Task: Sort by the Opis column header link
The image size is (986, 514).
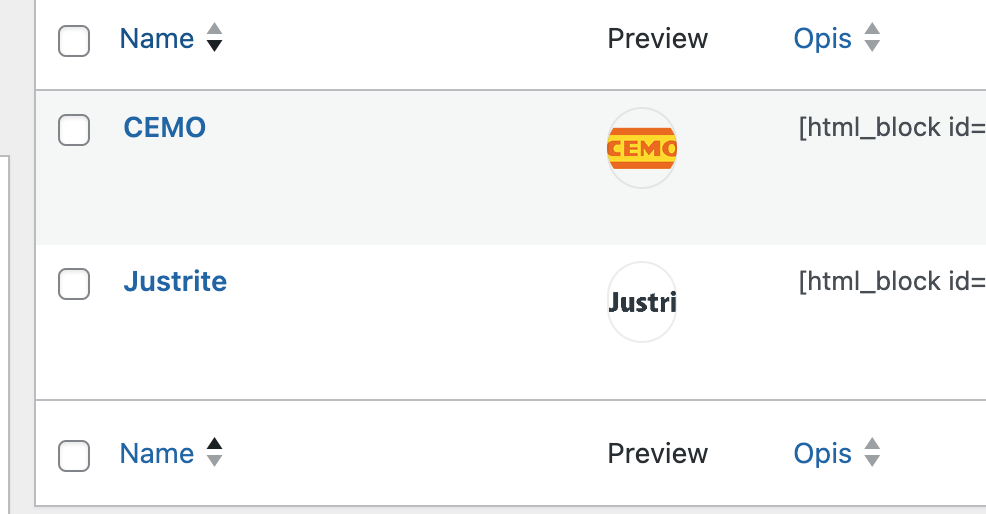Action: 822,39
